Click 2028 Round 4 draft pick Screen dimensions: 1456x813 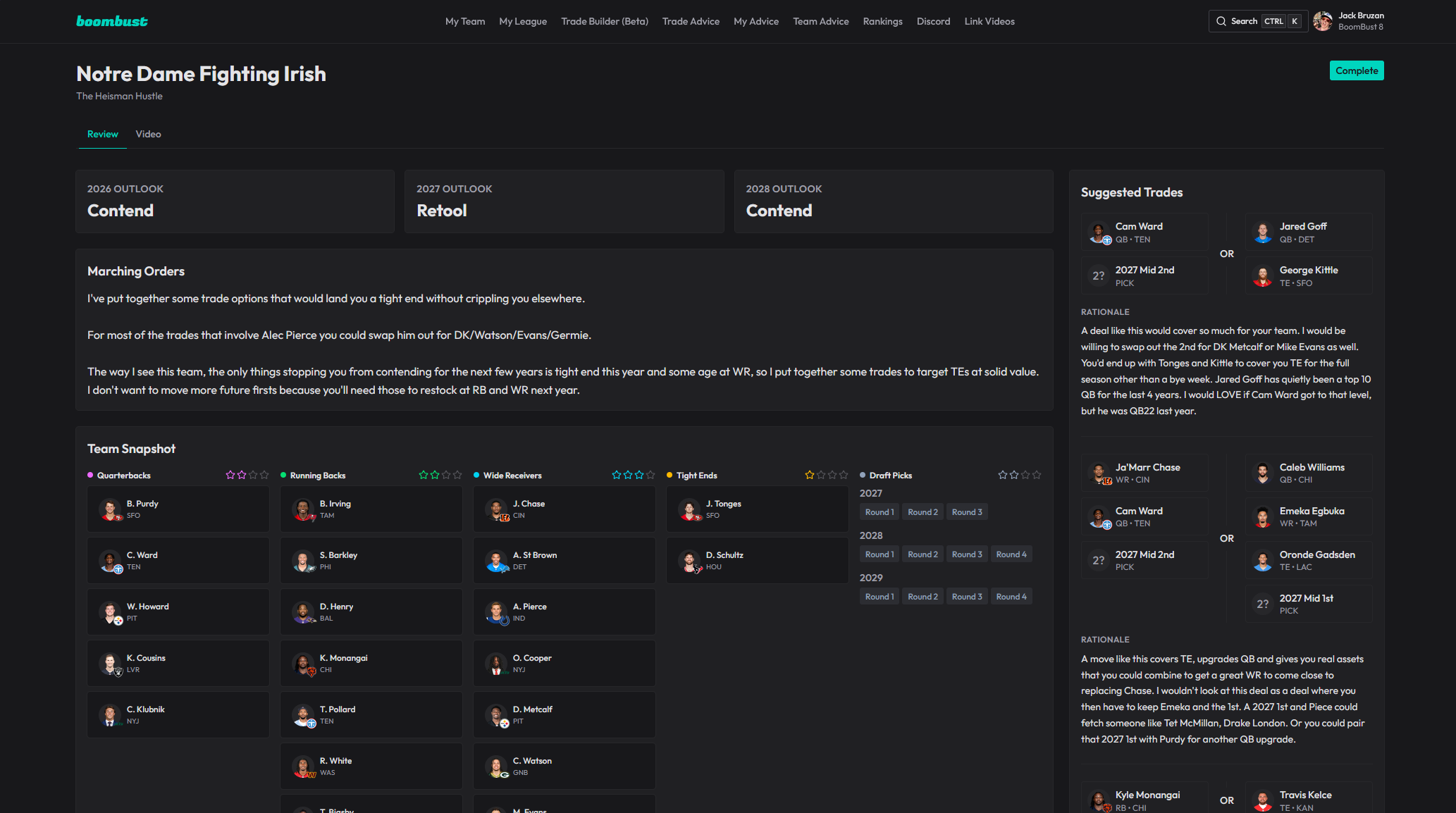coord(1011,554)
